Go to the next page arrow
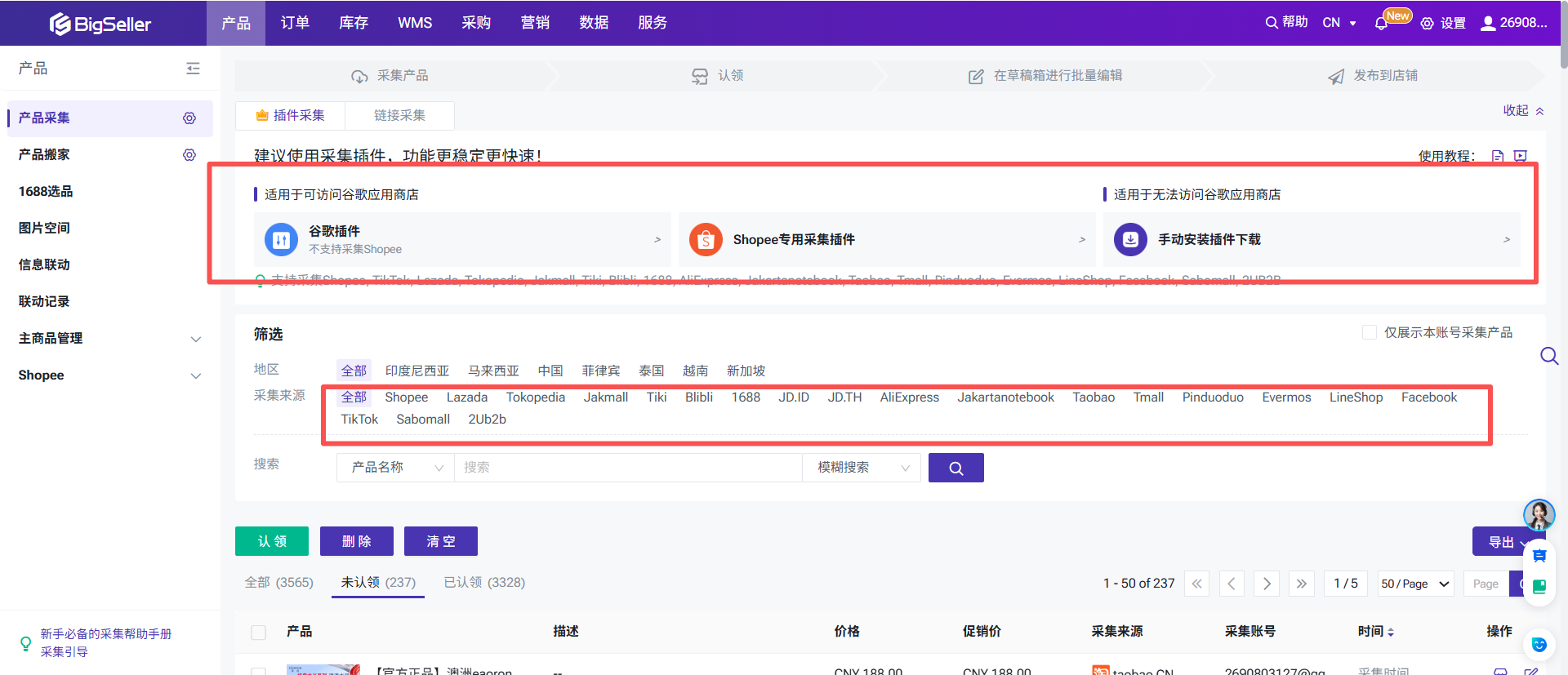1568x675 pixels. click(x=1266, y=584)
